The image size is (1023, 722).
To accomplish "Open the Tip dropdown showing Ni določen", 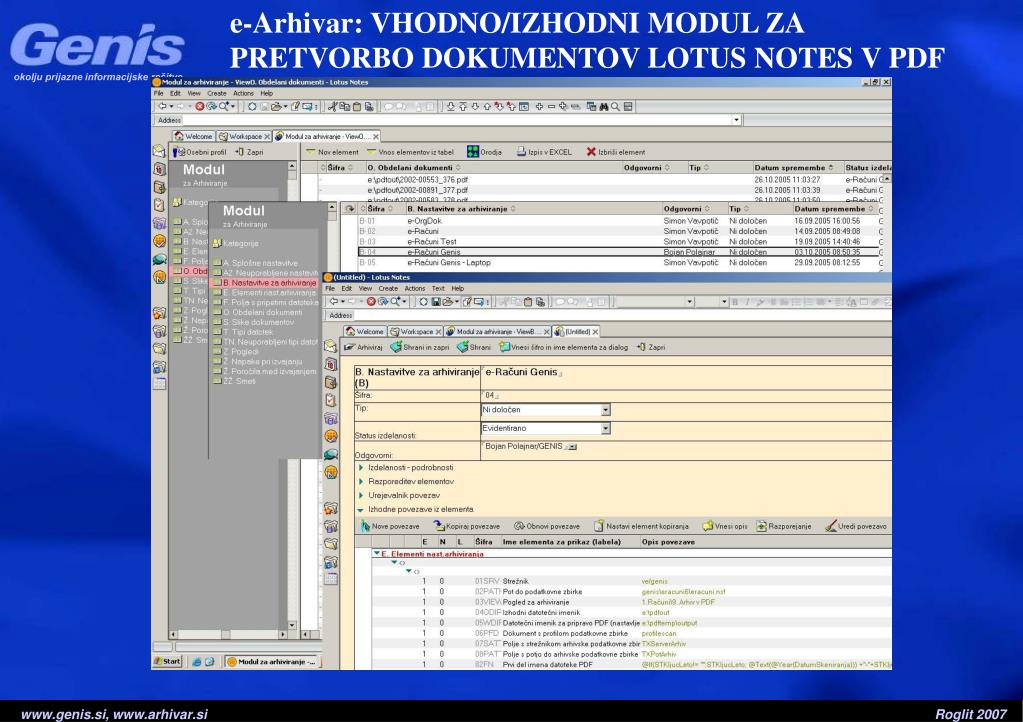I will point(605,410).
